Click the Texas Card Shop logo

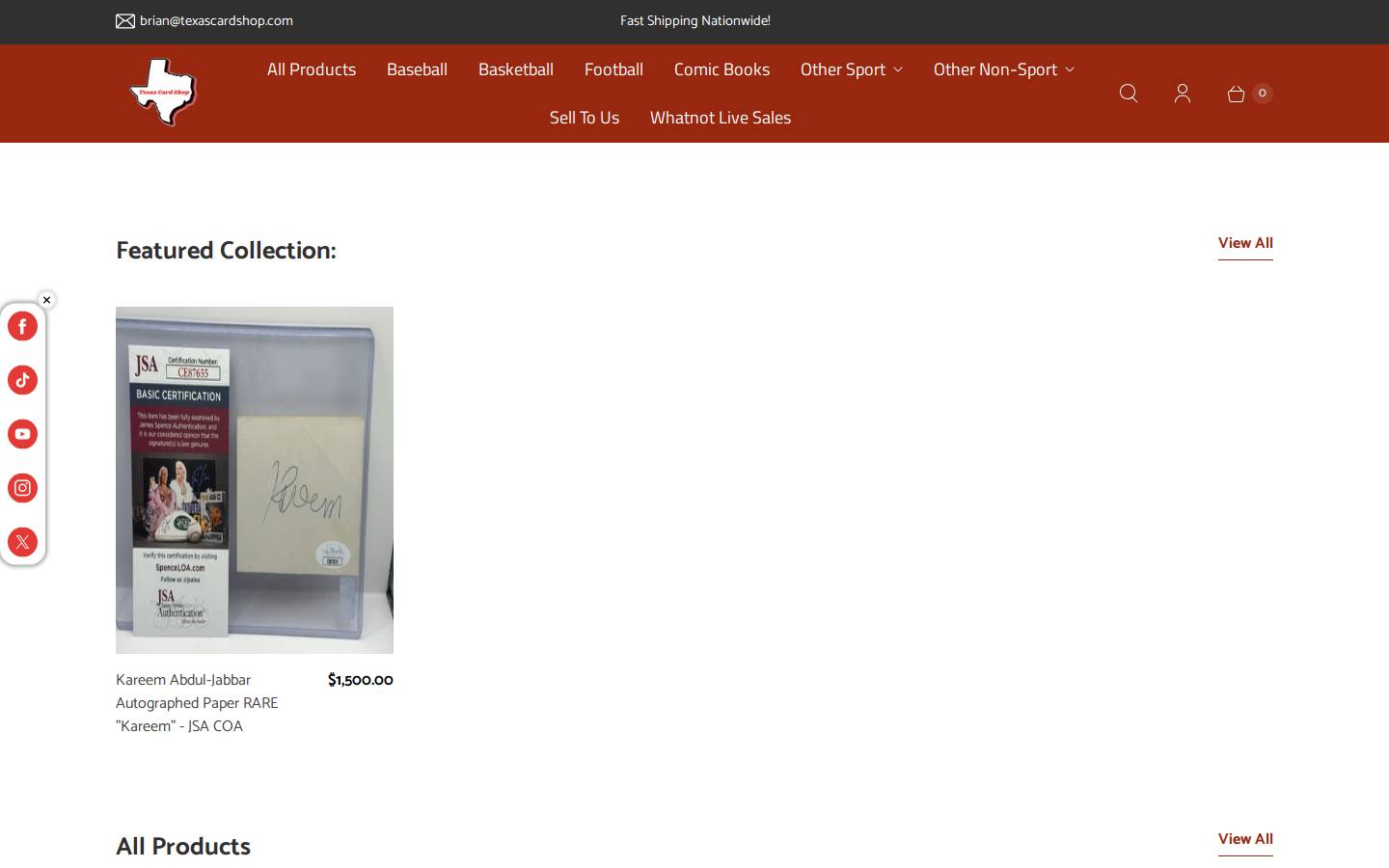(163, 93)
